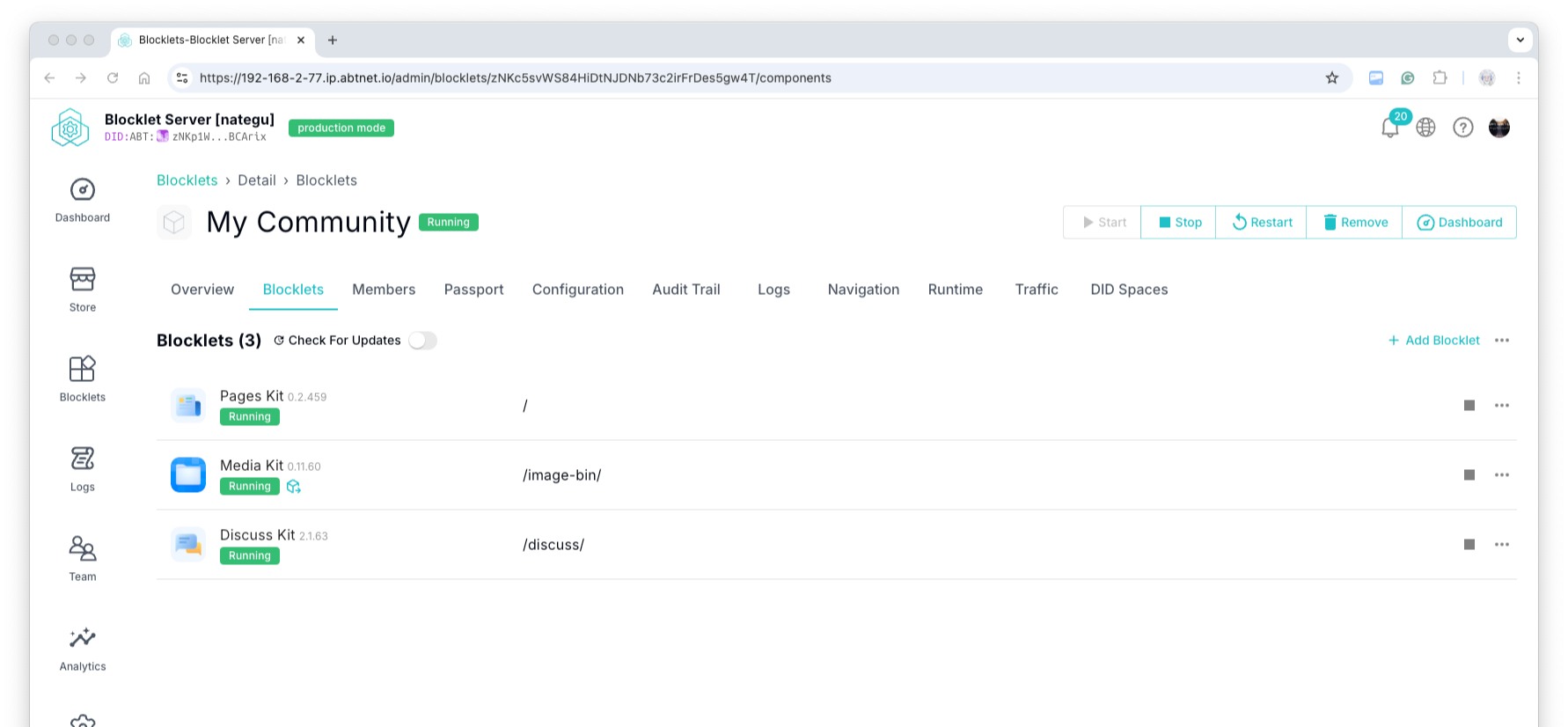Click the Media Kit blocklet icon
The height and width of the screenshot is (727, 1568).
coord(188,475)
